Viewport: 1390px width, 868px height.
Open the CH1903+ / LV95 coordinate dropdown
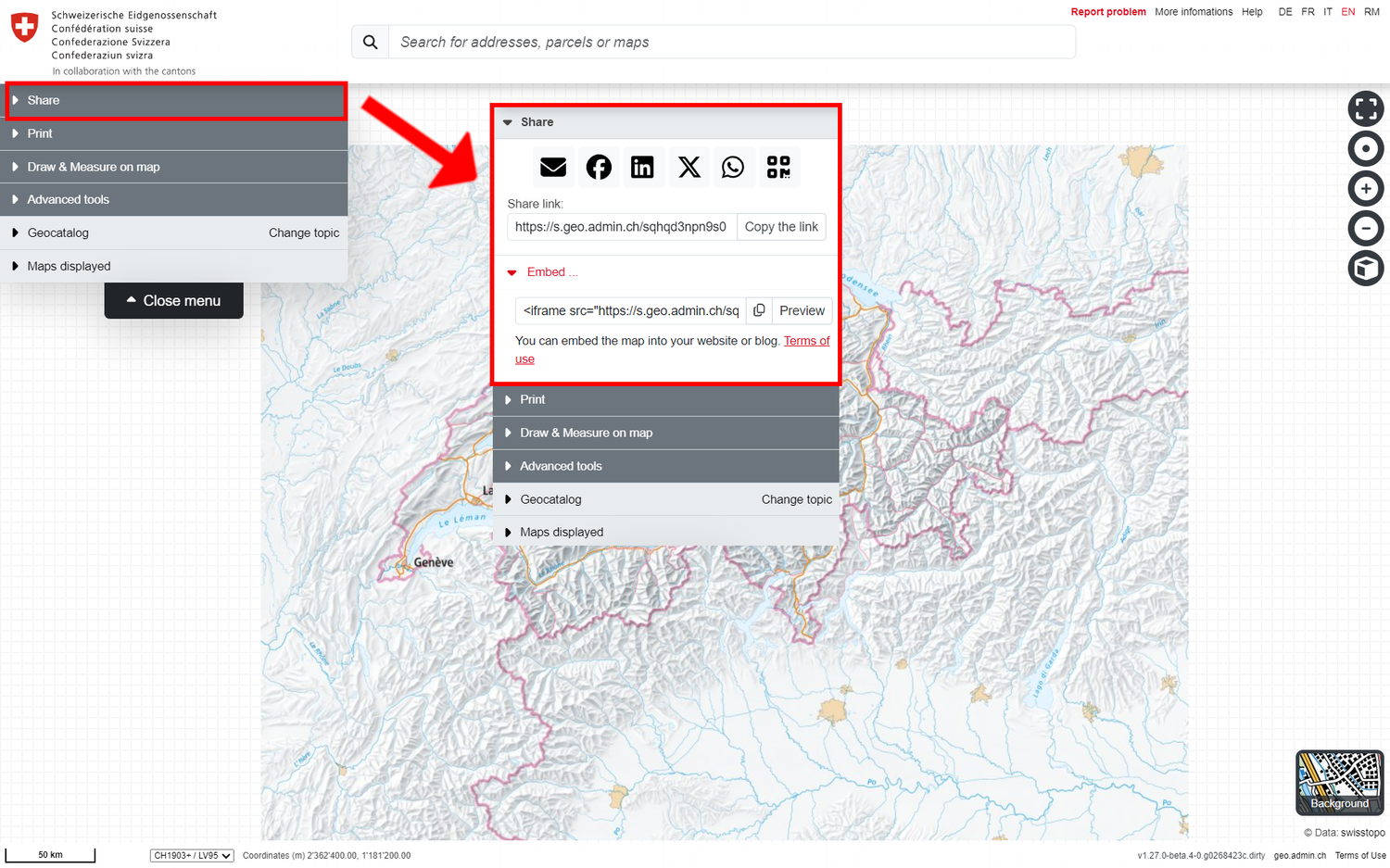[x=192, y=856]
